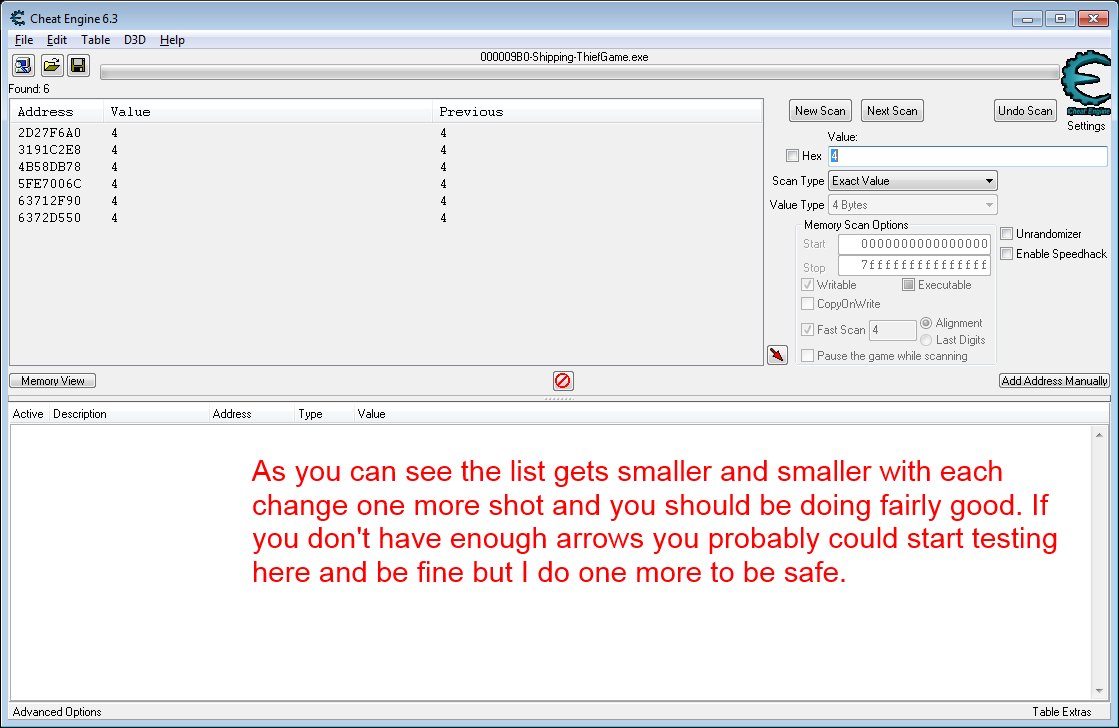Toggle the Writable checkbox
The width and height of the screenshot is (1119, 728).
pyautogui.click(x=808, y=285)
